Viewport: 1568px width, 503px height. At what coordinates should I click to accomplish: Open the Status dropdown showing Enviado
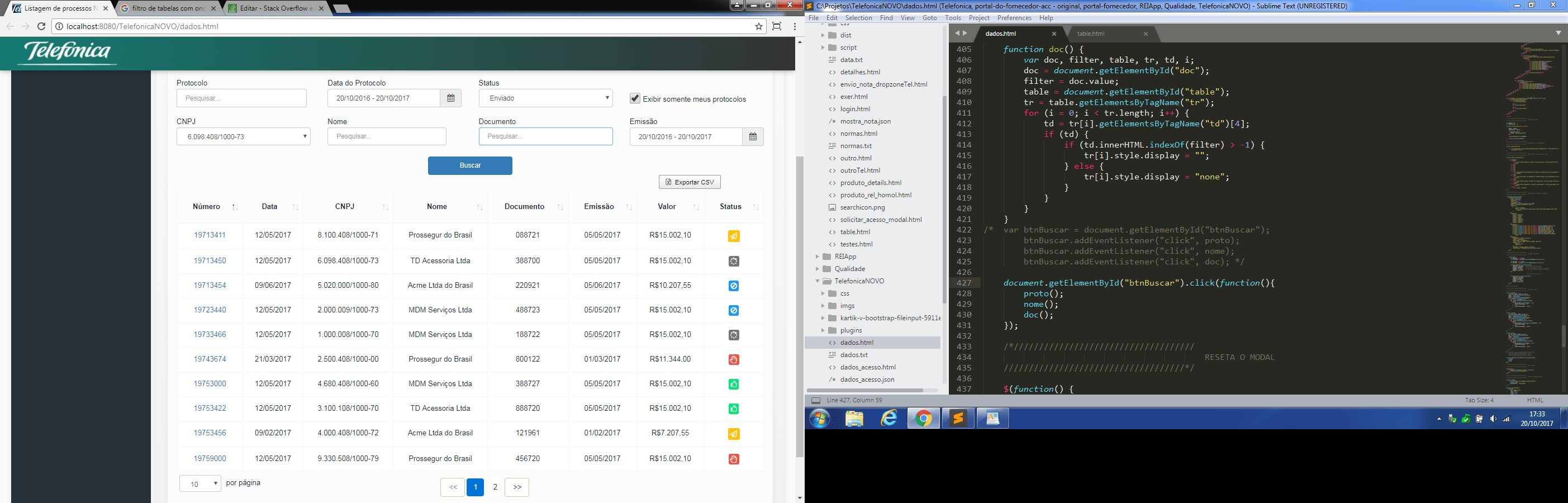pos(546,98)
